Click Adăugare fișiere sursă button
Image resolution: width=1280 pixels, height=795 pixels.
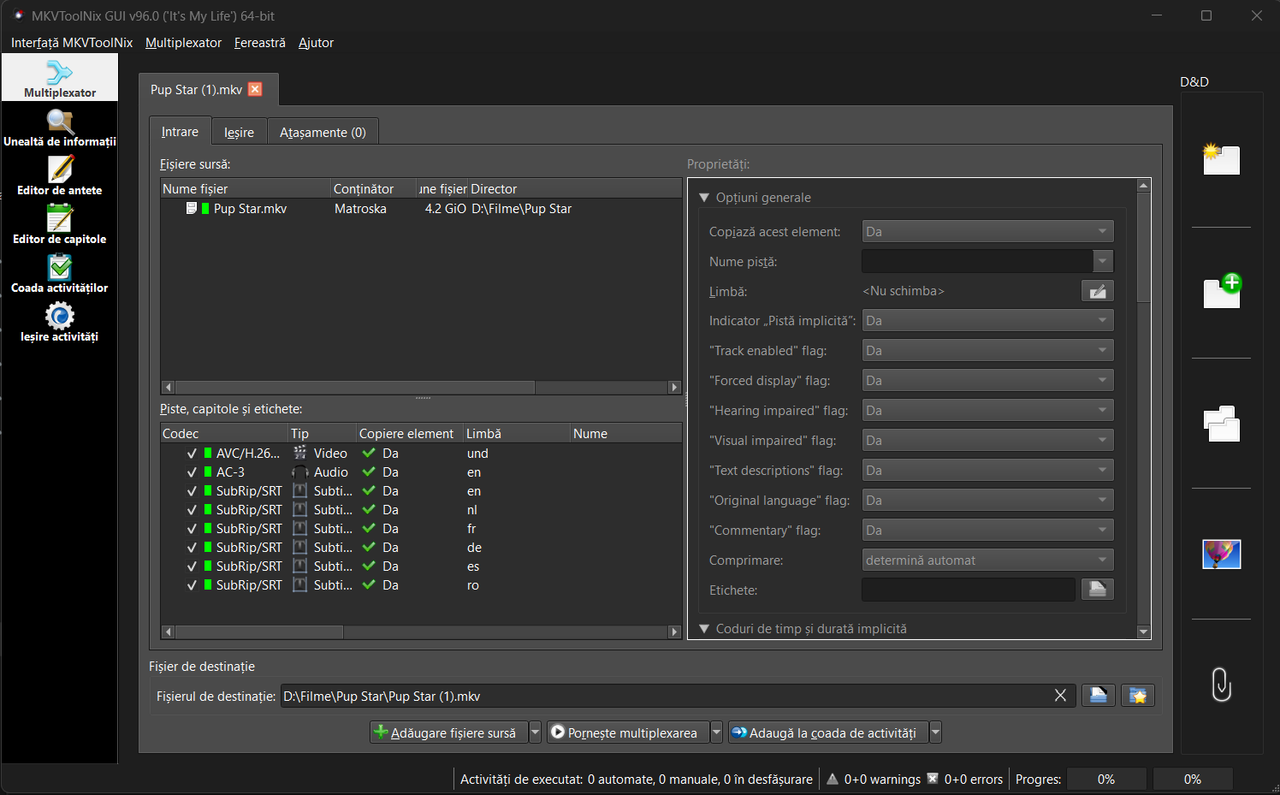click(x=449, y=733)
